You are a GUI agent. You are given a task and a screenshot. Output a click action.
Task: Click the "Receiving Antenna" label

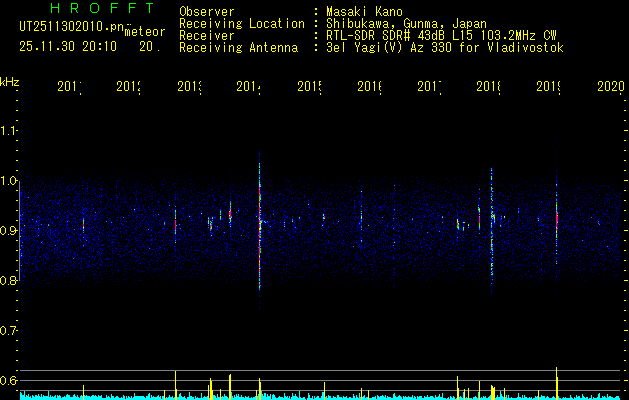[239, 48]
